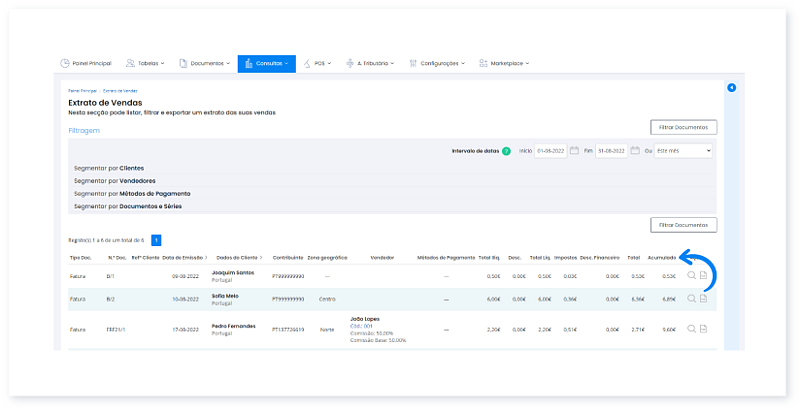The width and height of the screenshot is (800, 410).
Task: Click the Início date input field
Action: [551, 150]
